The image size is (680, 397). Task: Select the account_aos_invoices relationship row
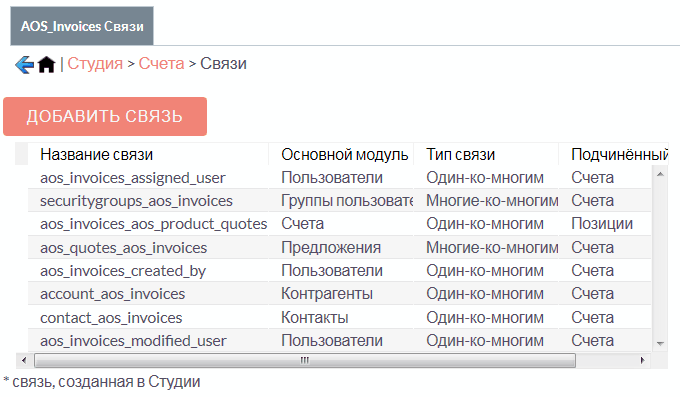(x=340, y=294)
